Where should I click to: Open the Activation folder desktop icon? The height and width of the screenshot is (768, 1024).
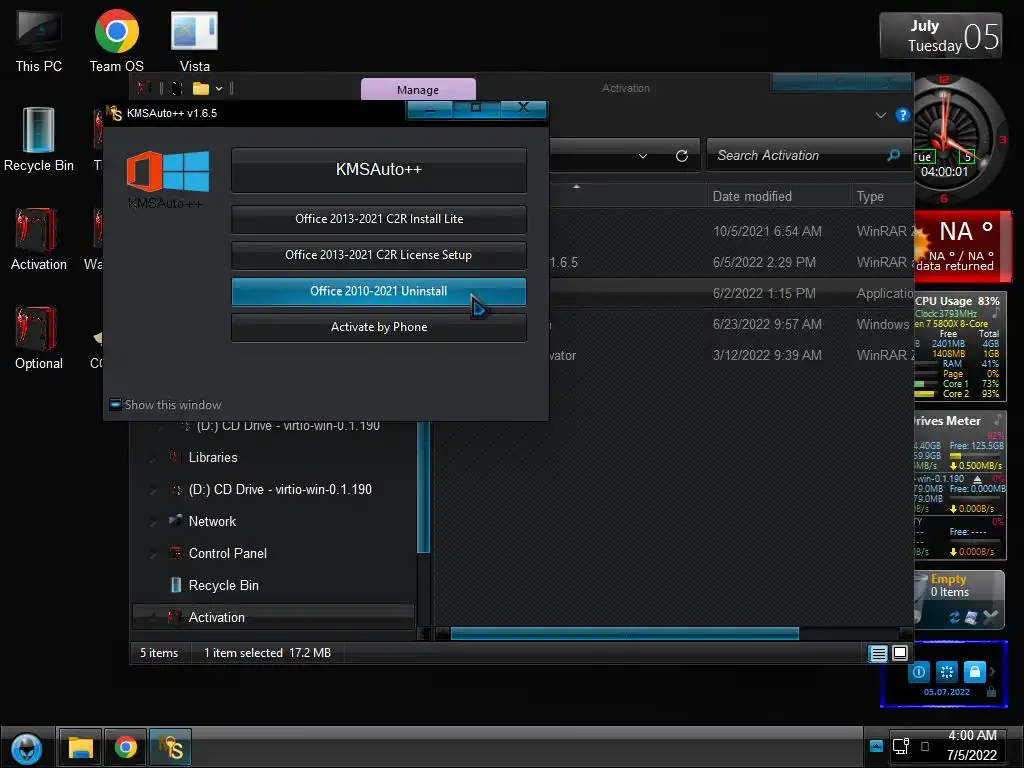point(39,238)
